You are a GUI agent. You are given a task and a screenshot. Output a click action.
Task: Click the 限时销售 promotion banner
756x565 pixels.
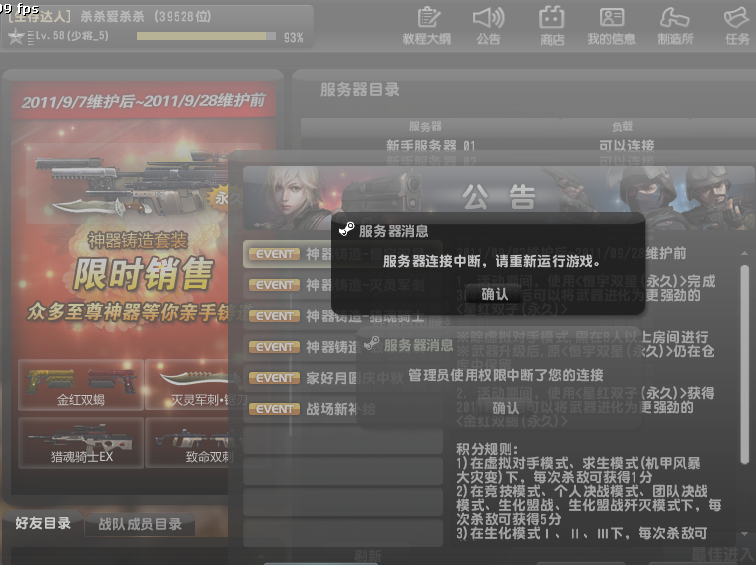click(x=143, y=274)
